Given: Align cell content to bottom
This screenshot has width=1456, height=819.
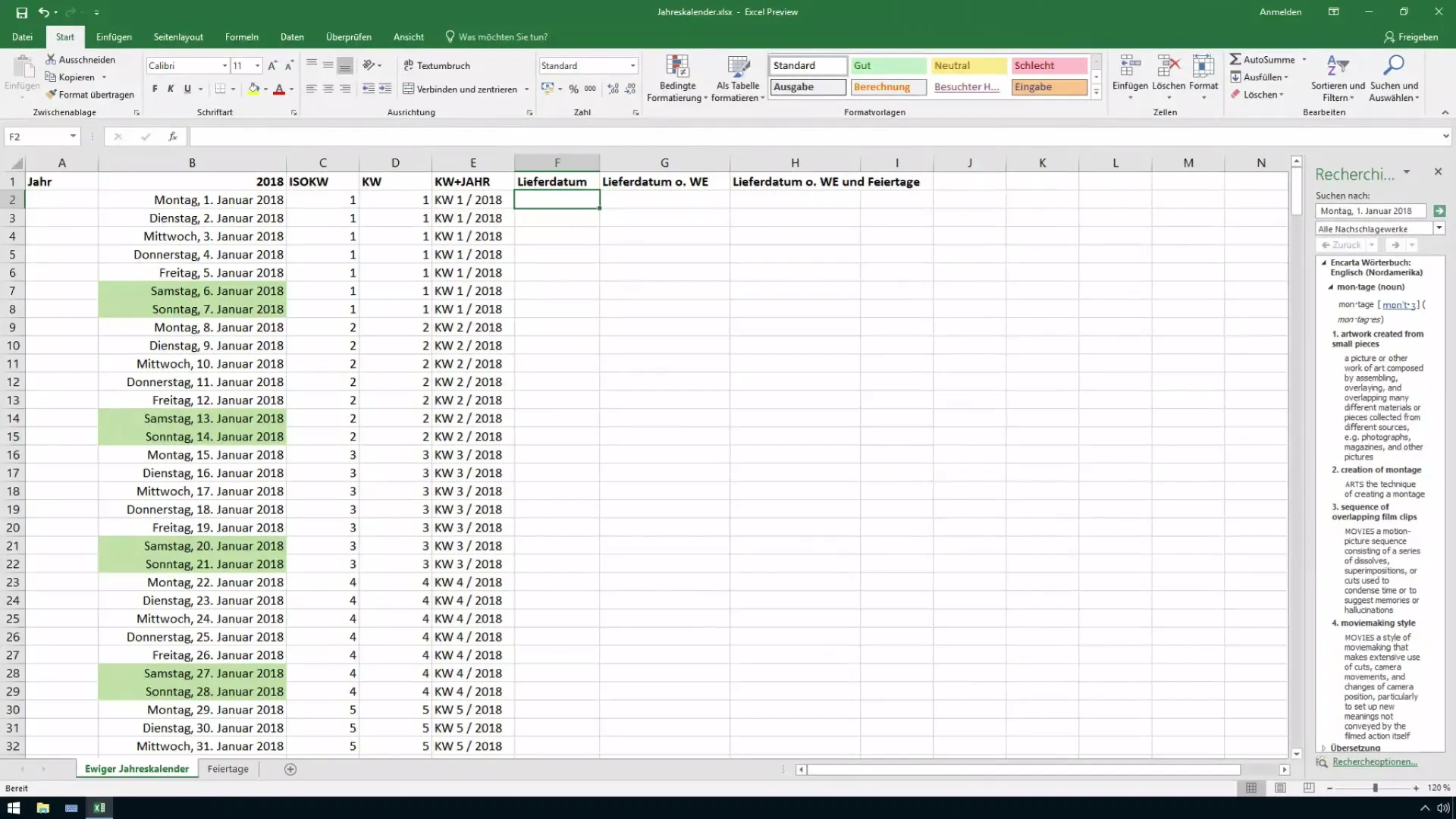Looking at the screenshot, I should 345,65.
